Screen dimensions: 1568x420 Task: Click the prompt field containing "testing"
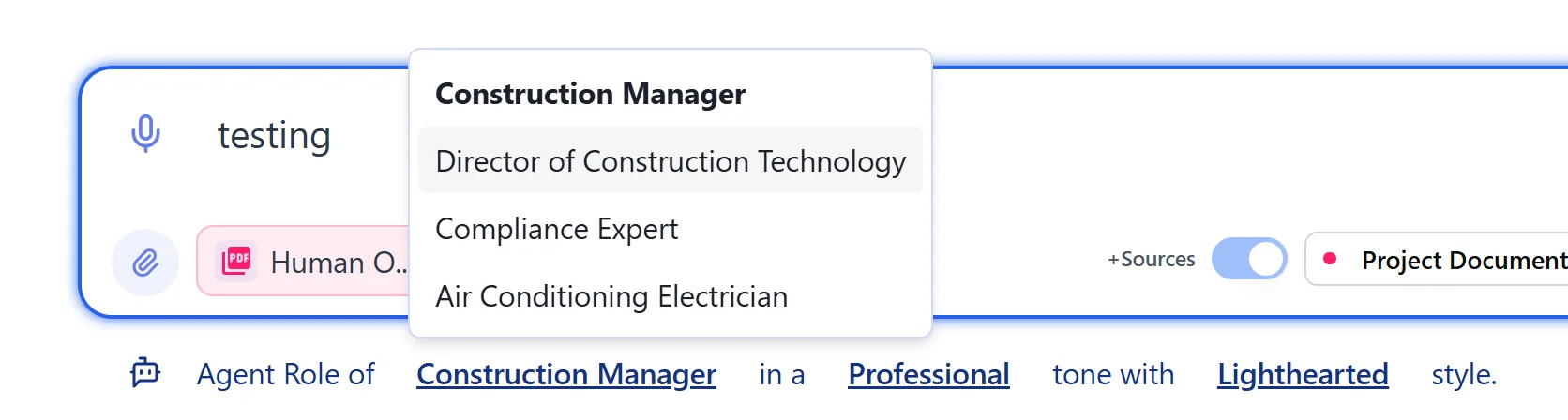click(x=275, y=135)
